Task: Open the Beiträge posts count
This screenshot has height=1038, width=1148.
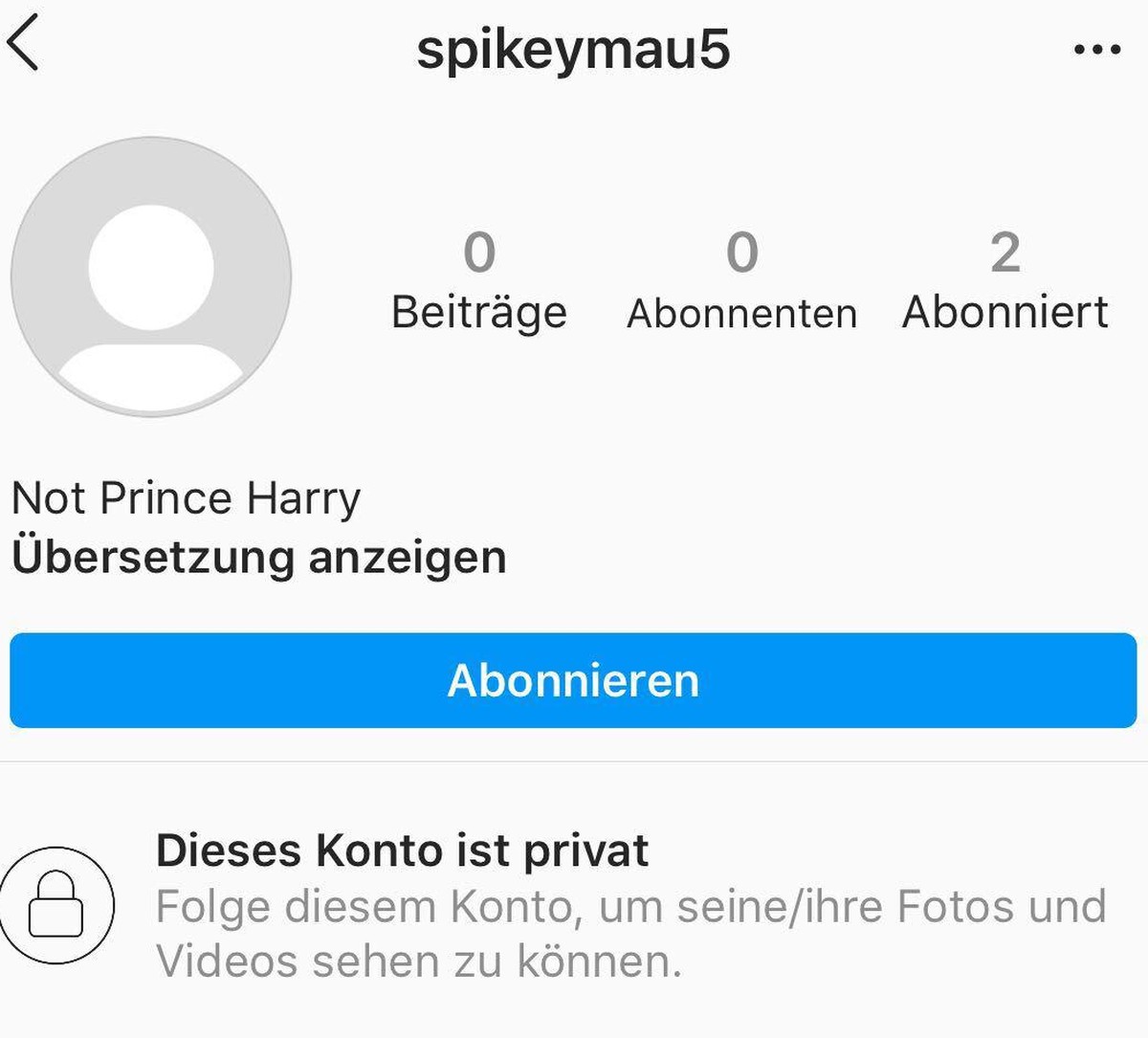Action: tap(479, 282)
